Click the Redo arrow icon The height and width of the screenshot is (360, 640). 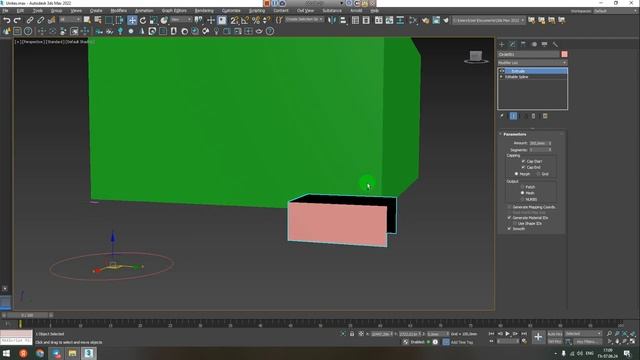(17, 20)
